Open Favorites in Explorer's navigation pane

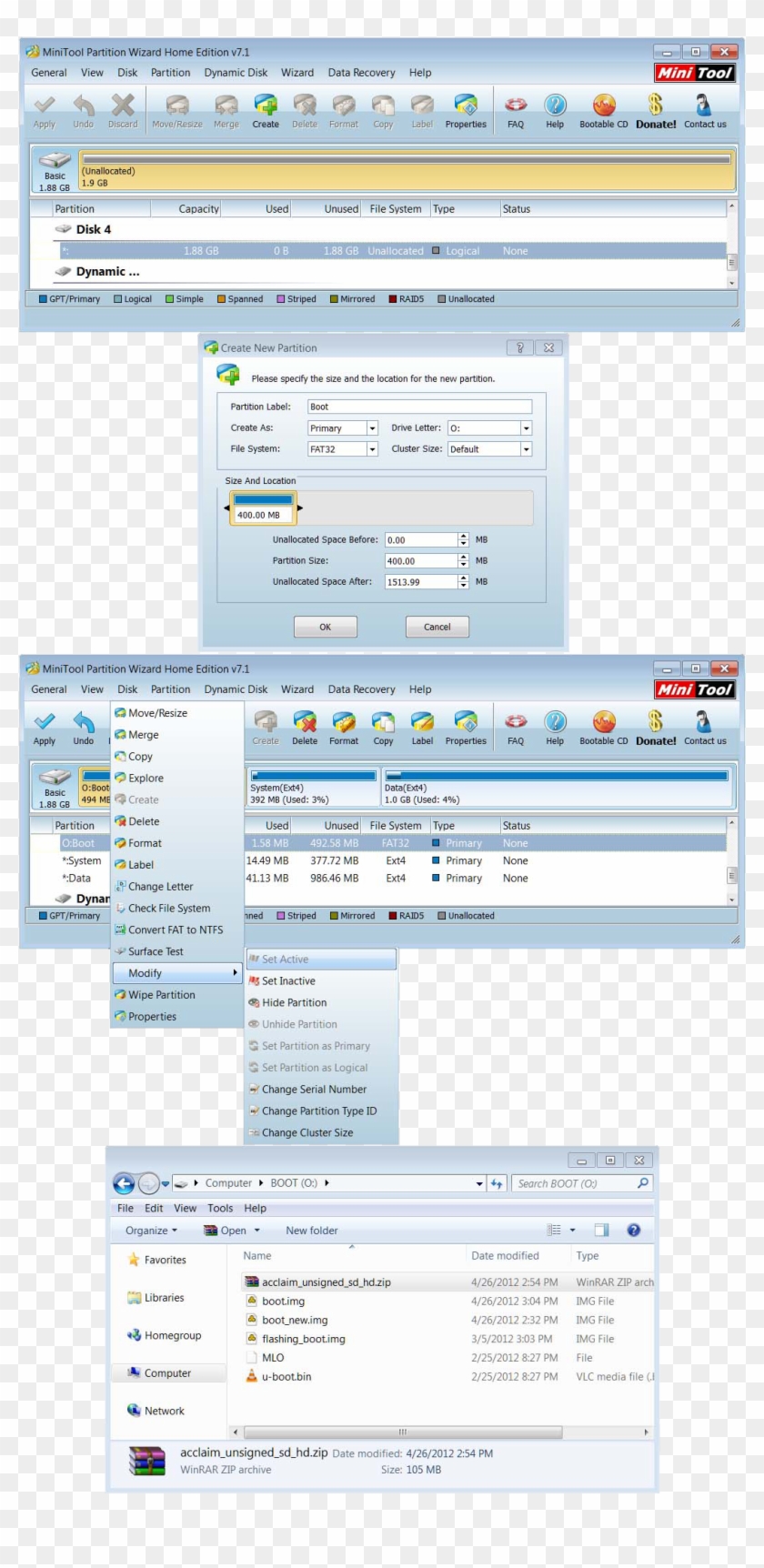(165, 1260)
